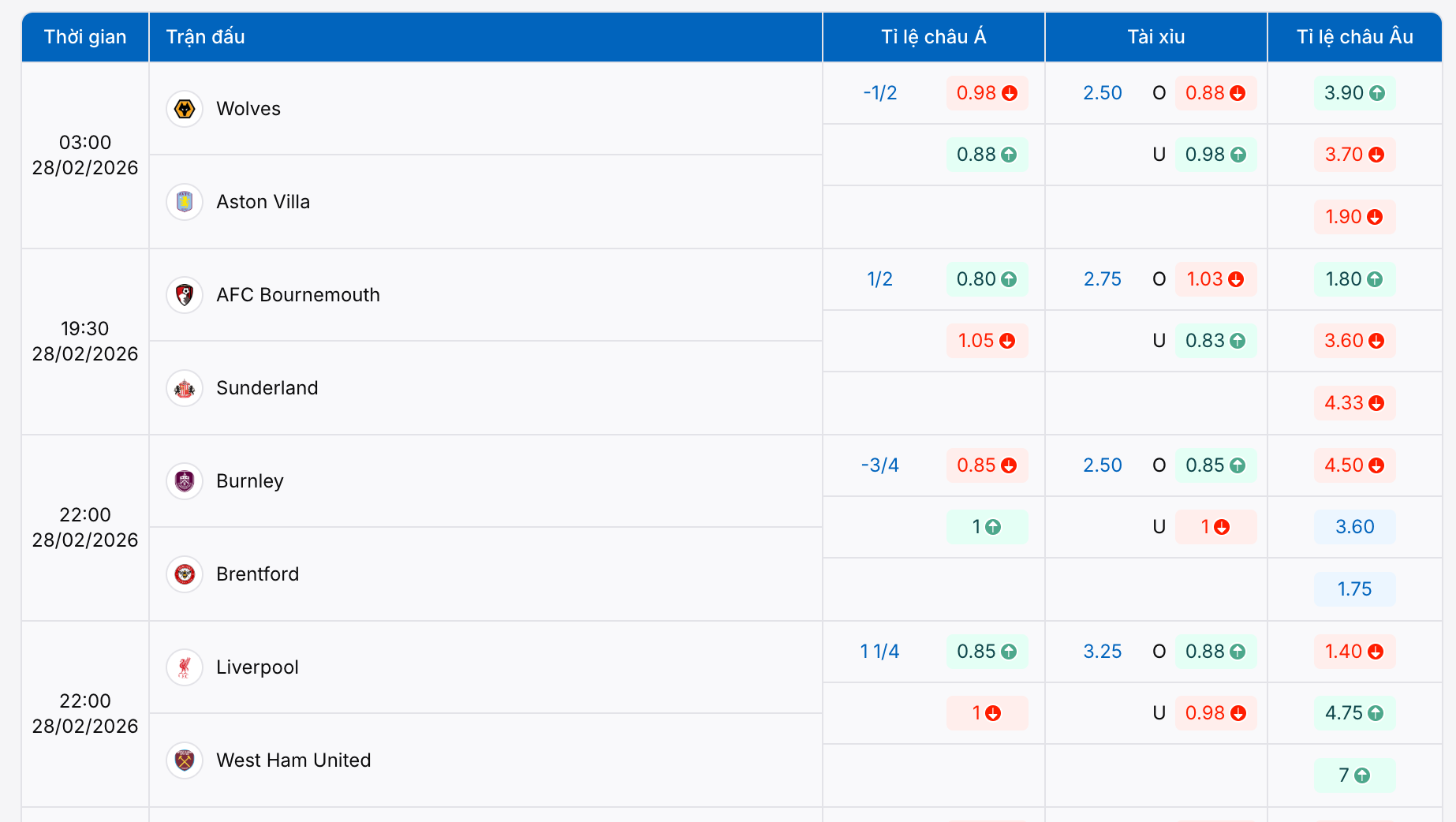
Task: Choose the 1.90 Aston Villa win odds
Action: pos(1354,217)
